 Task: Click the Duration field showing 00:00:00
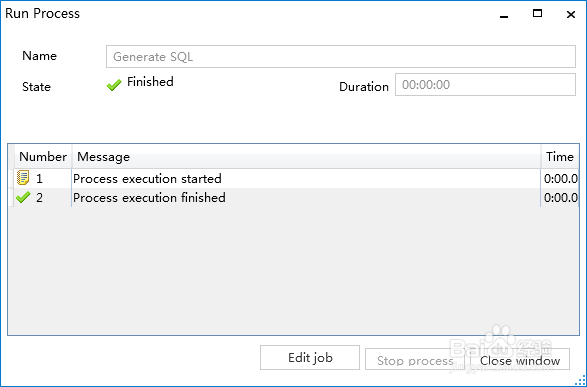click(x=485, y=85)
